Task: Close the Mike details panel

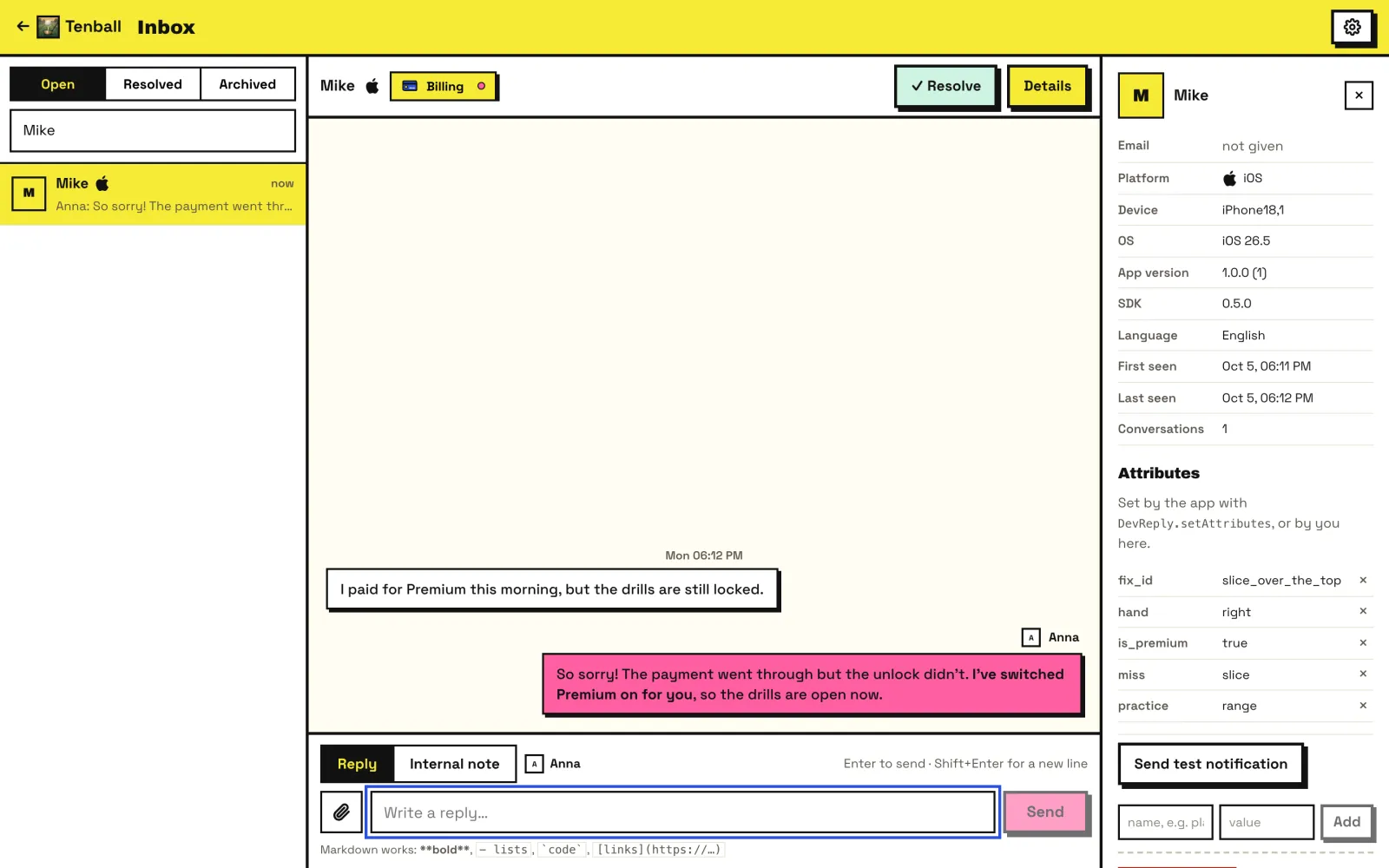Action: (x=1359, y=95)
